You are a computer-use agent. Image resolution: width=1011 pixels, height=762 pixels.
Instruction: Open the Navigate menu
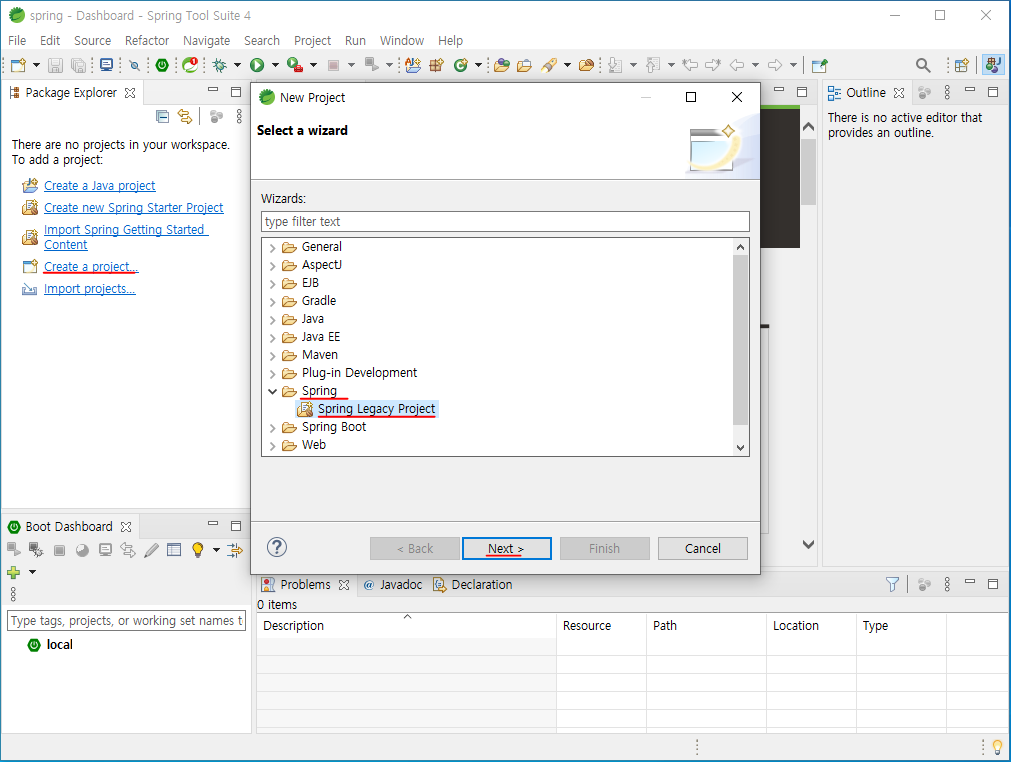click(x=206, y=41)
